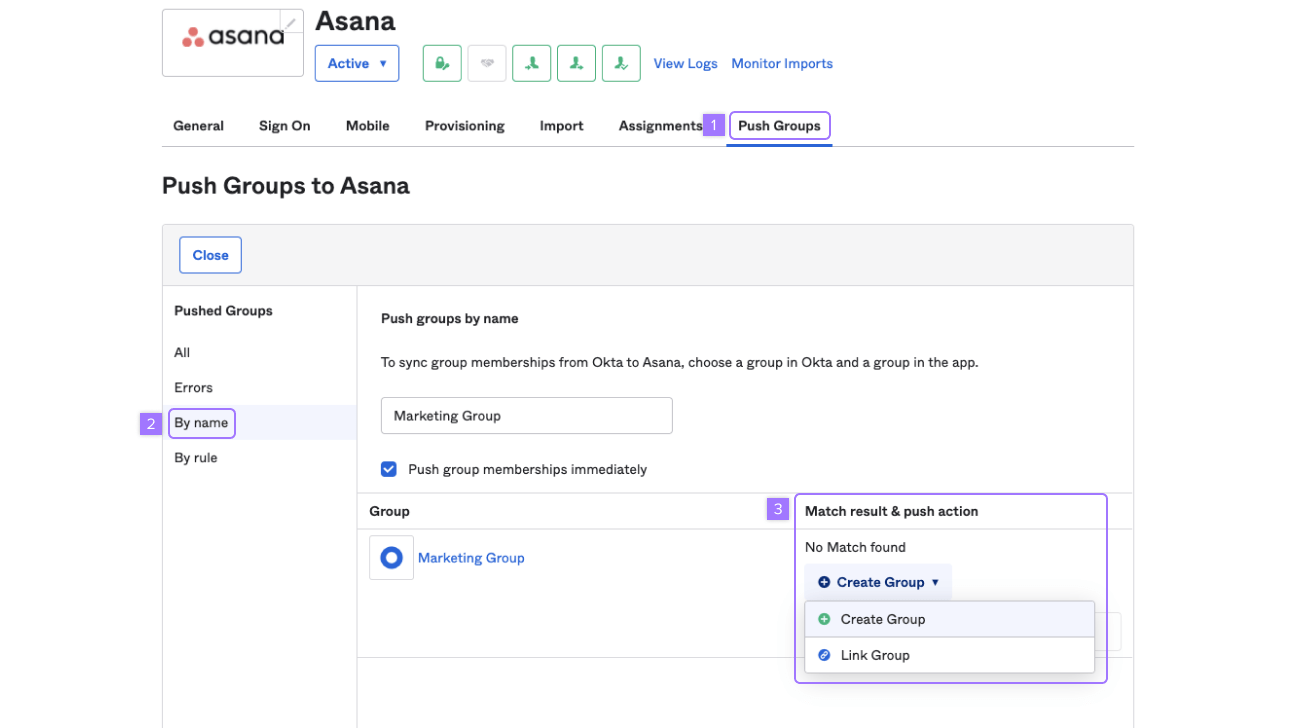
Task: Select the By name option
Action: [x=202, y=423]
